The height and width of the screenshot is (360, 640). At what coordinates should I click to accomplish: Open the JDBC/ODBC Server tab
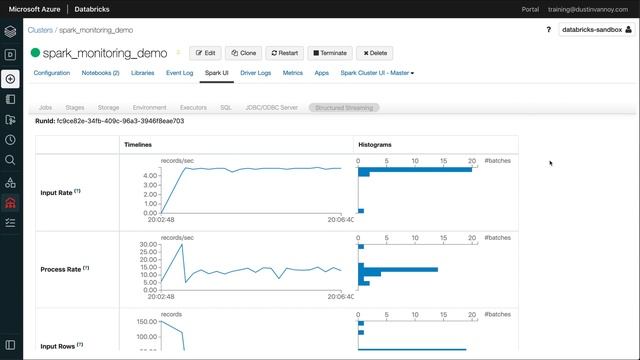pyautogui.click(x=271, y=108)
